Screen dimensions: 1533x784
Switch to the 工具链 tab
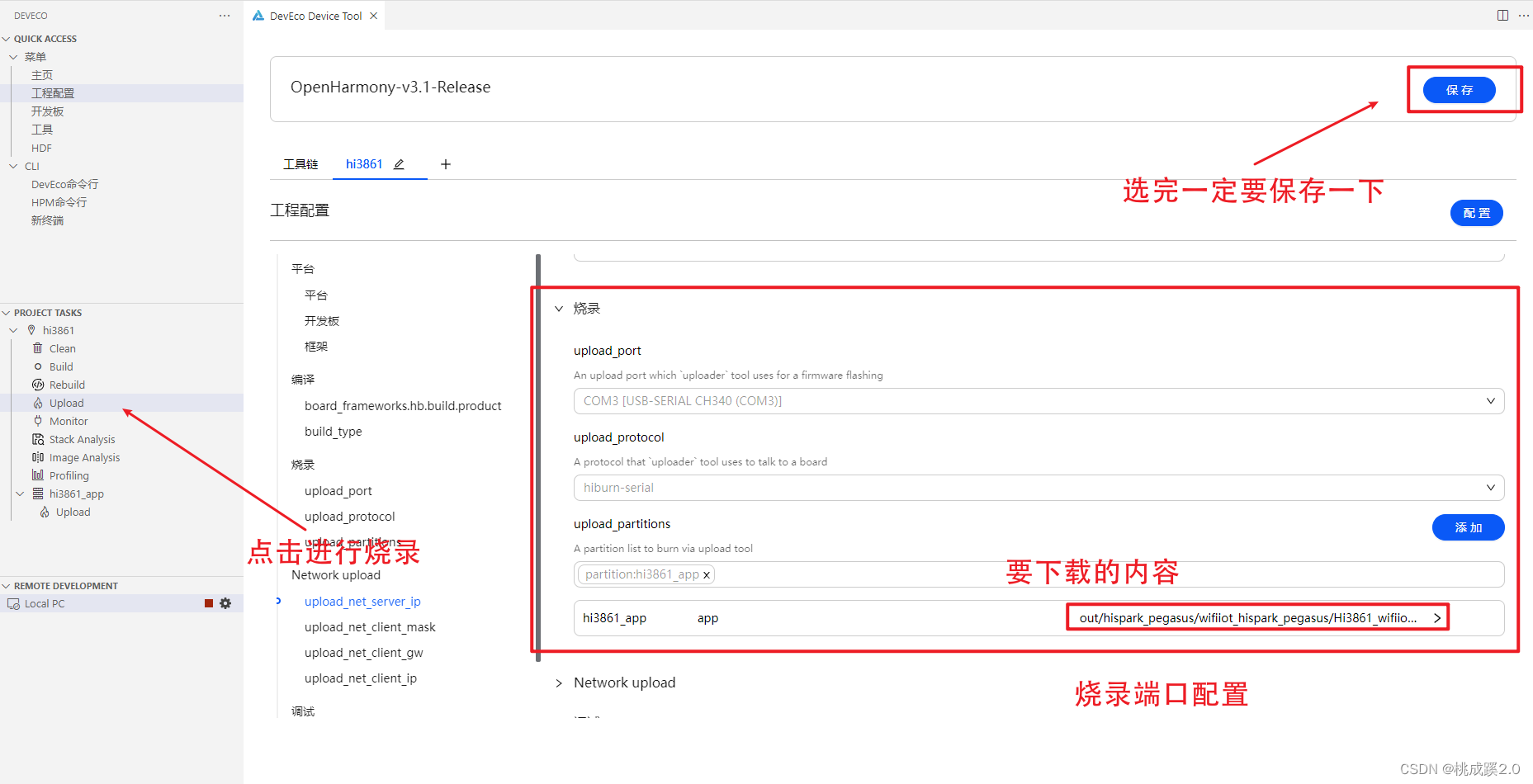pos(300,164)
